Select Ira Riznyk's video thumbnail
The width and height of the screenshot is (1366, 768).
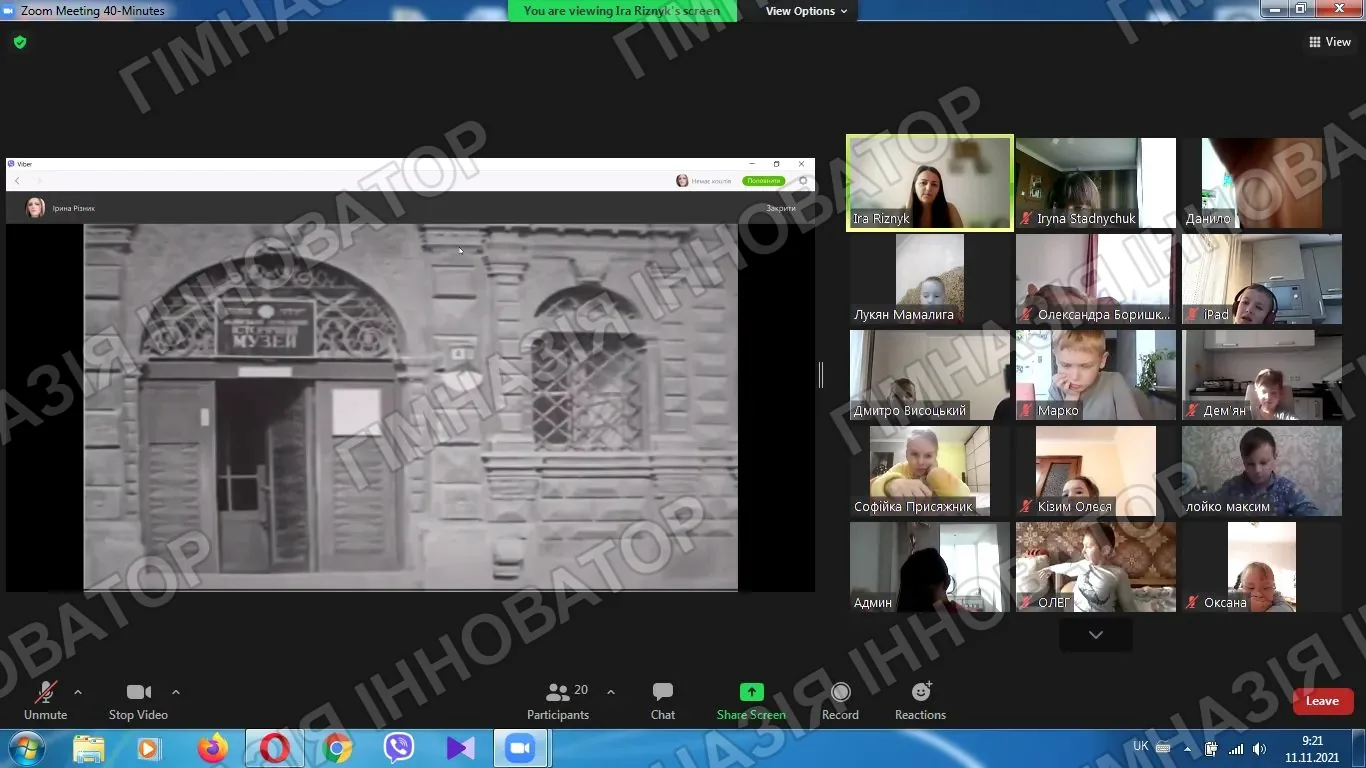(x=930, y=183)
